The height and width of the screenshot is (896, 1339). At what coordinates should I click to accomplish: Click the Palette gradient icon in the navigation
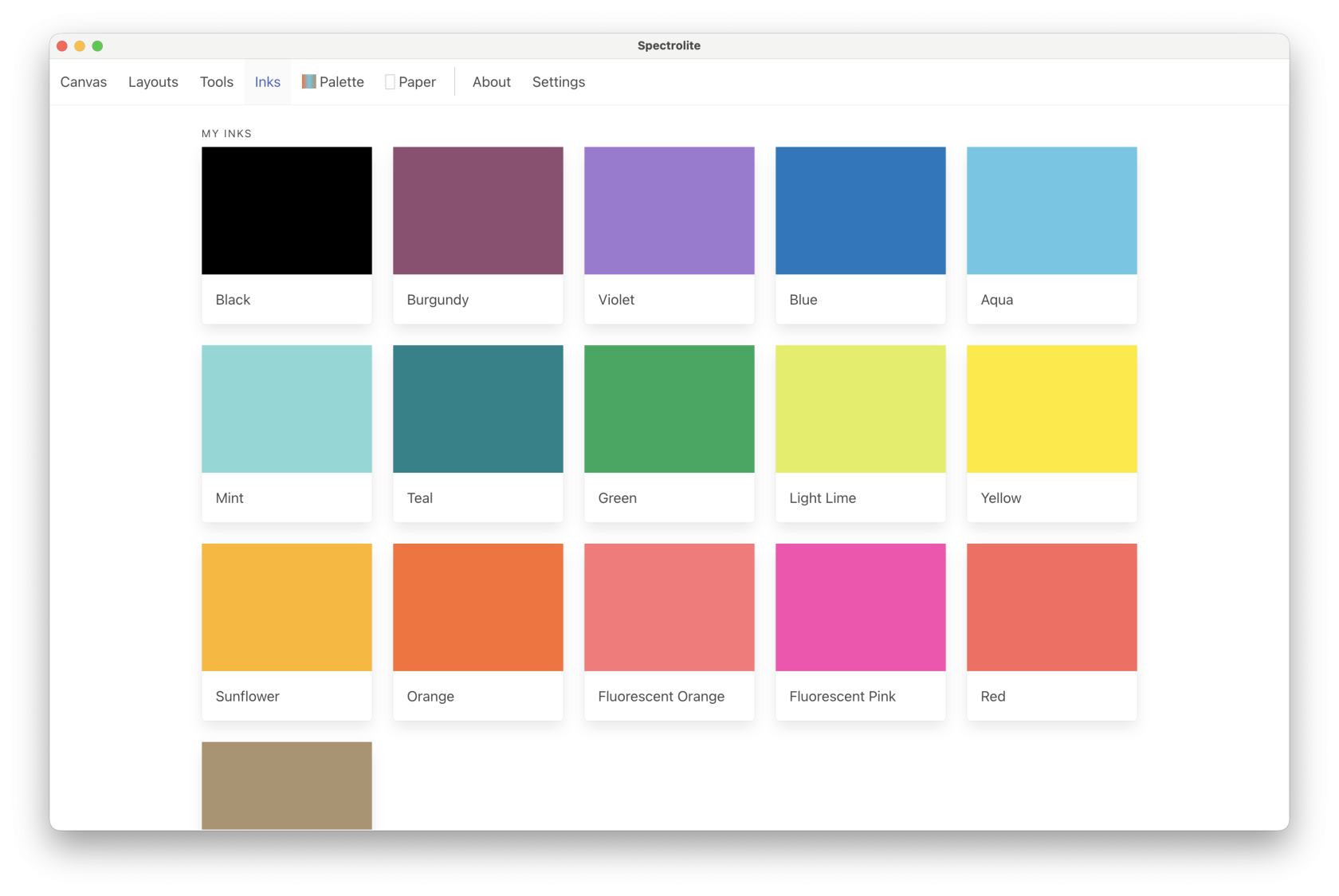point(308,81)
